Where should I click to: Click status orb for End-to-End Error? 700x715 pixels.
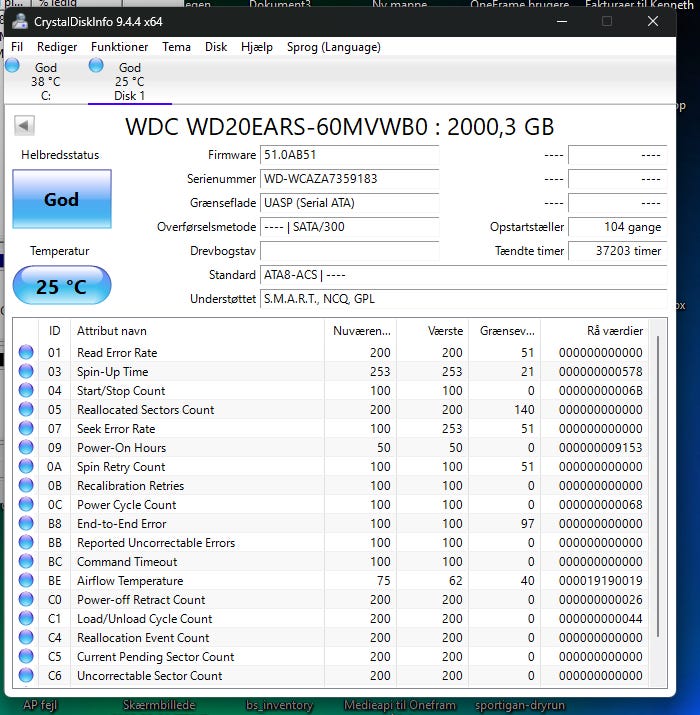point(26,523)
